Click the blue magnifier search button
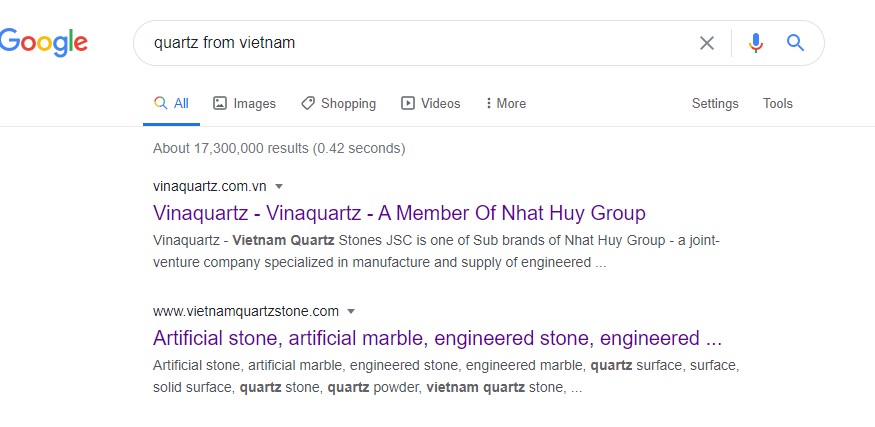Viewport: 875px width, 427px height. click(x=795, y=43)
